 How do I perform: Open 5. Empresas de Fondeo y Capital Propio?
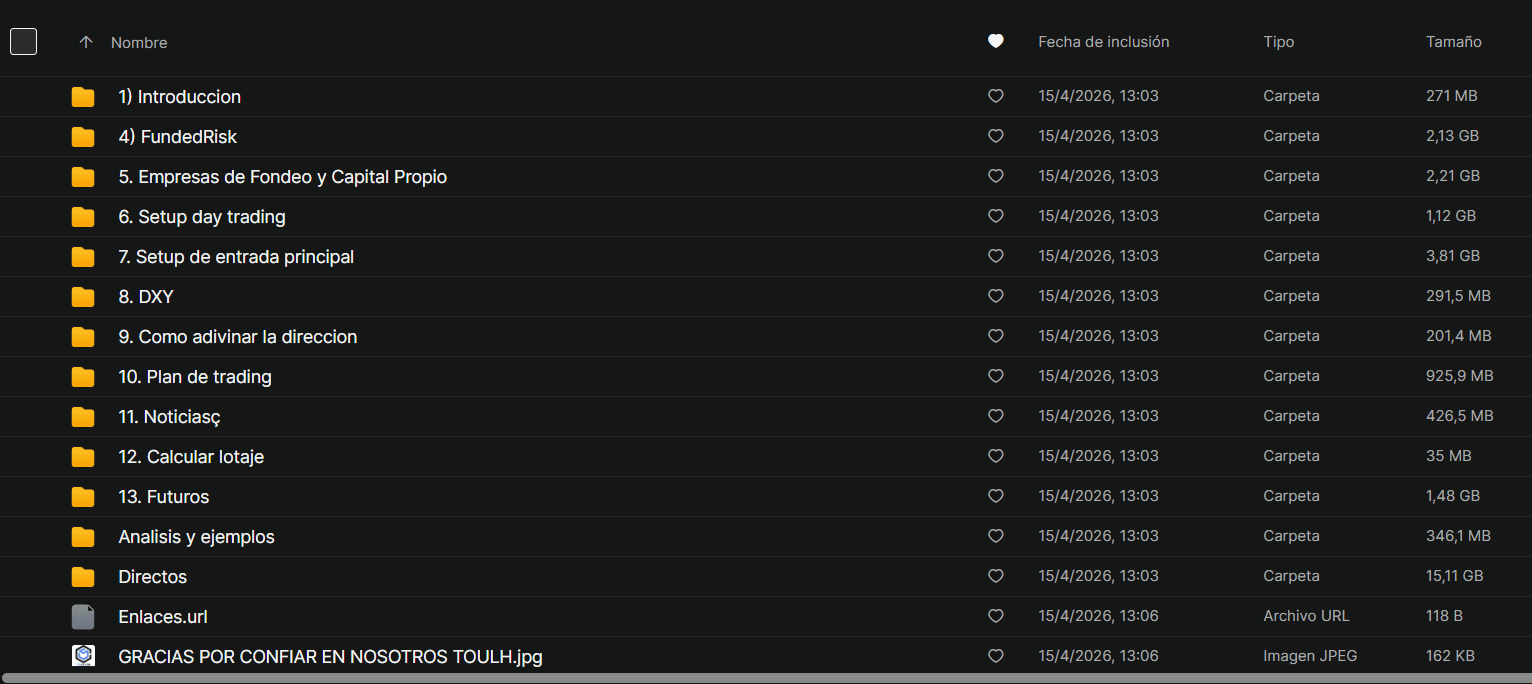[282, 177]
